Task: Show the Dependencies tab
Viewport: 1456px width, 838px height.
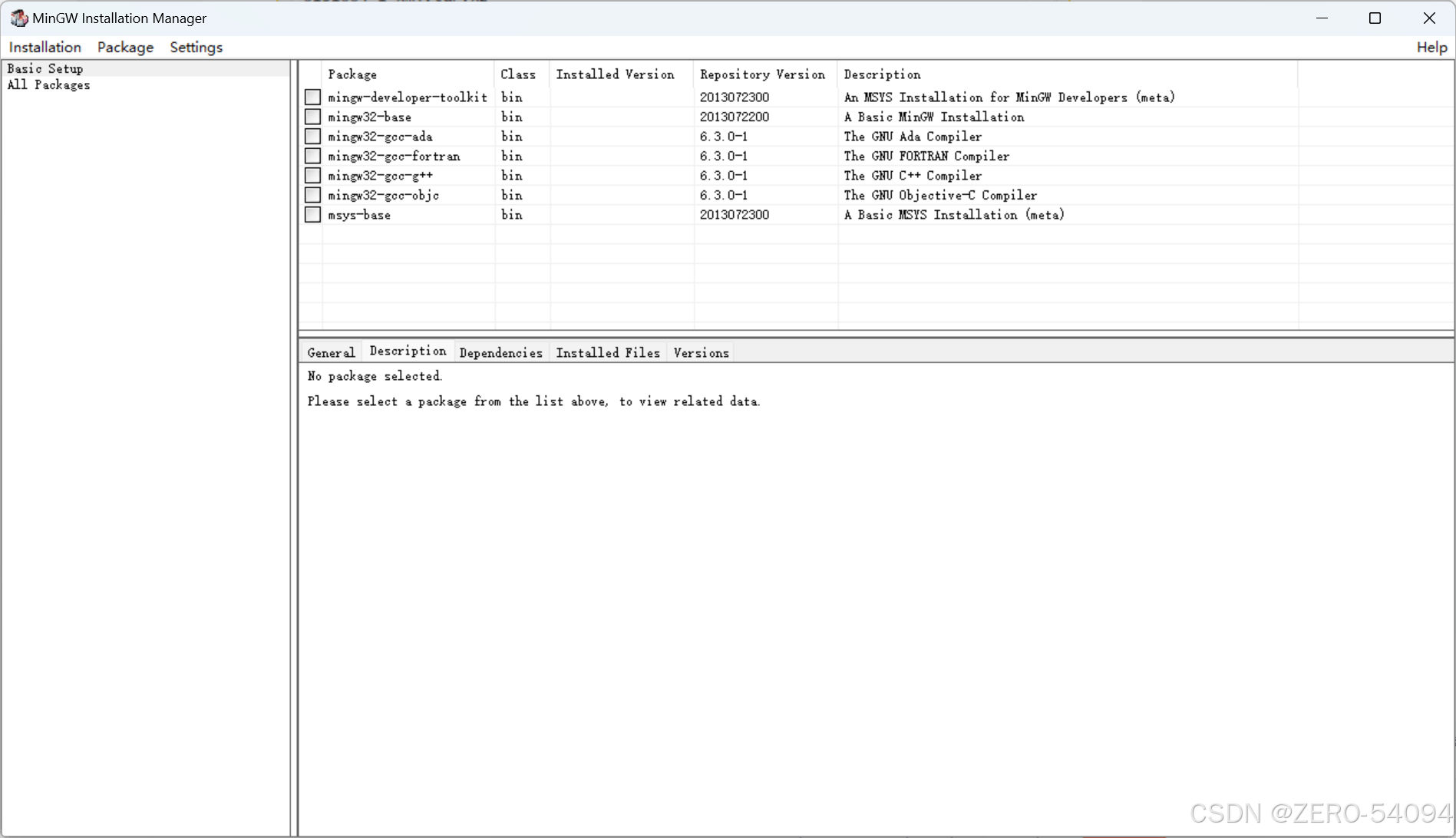Action: 500,352
